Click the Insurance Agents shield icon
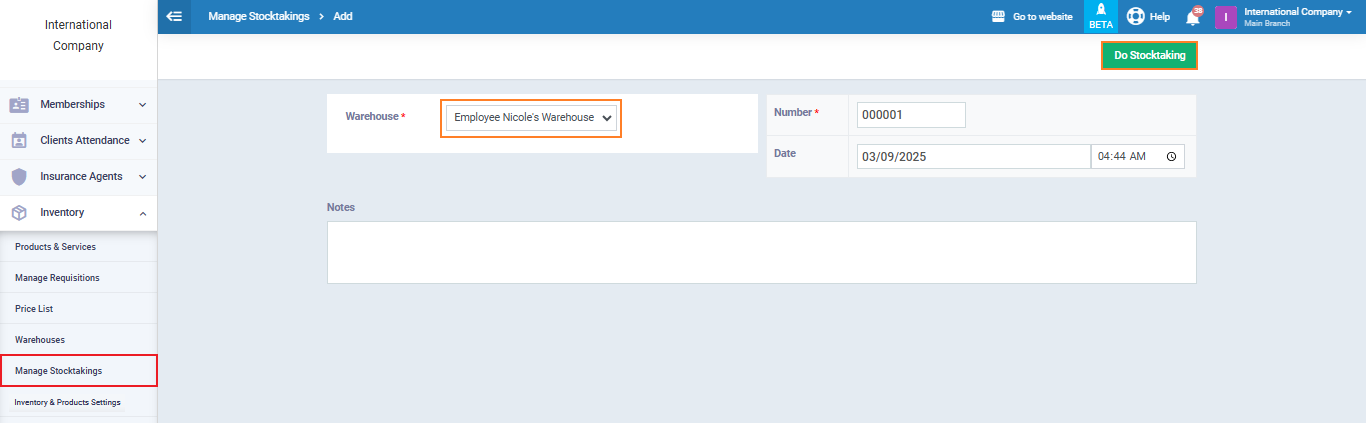 (19, 176)
